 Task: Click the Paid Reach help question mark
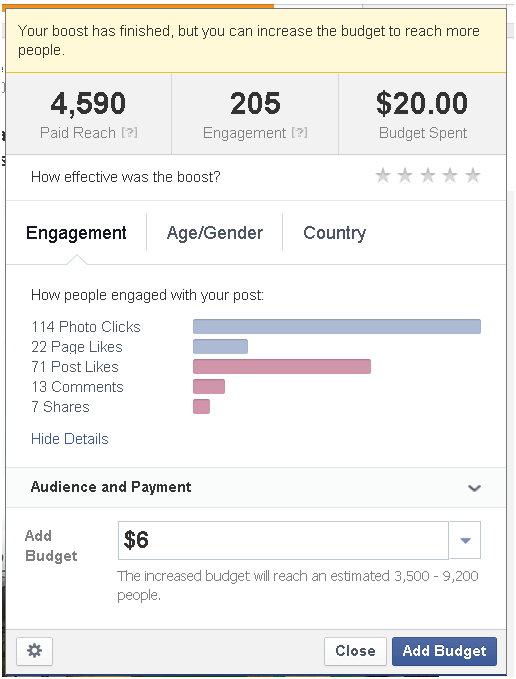tap(129, 133)
